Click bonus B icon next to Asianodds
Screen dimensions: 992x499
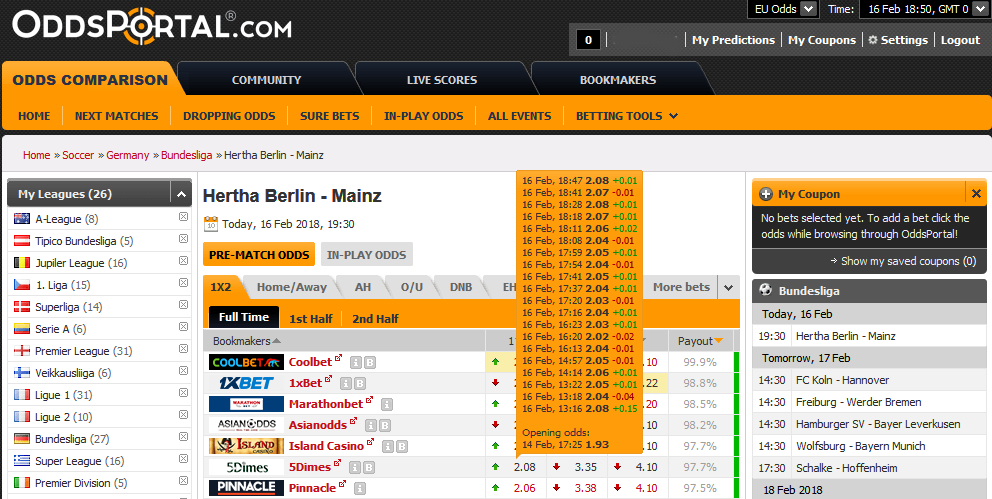pos(385,426)
